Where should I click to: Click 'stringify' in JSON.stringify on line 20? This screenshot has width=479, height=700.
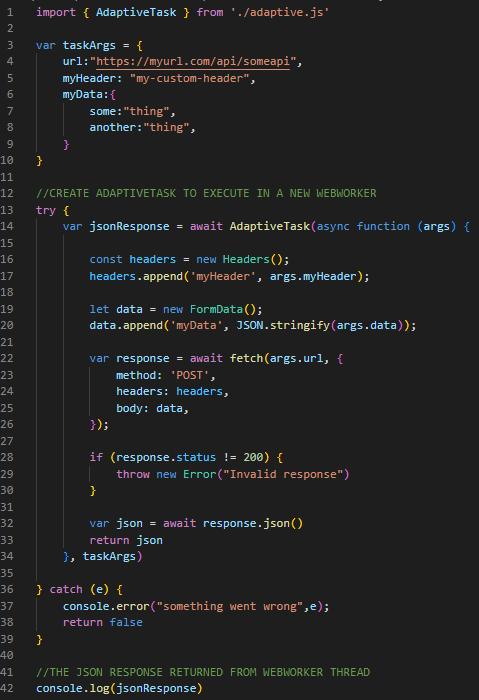300,325
